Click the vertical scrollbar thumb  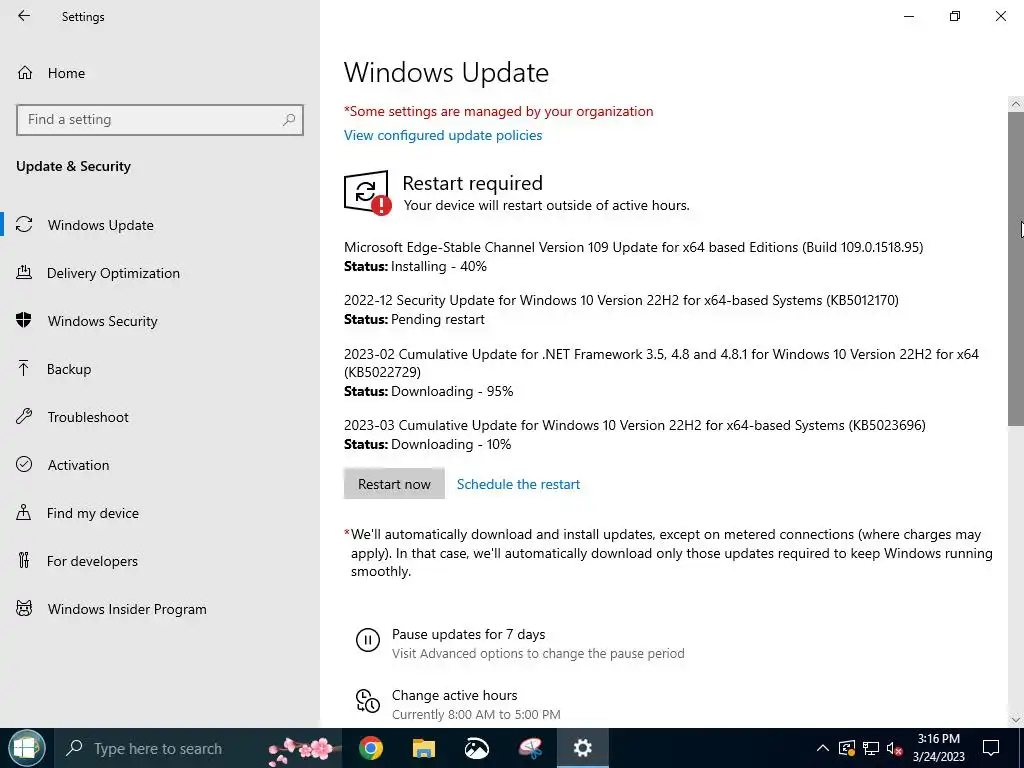(x=1016, y=268)
